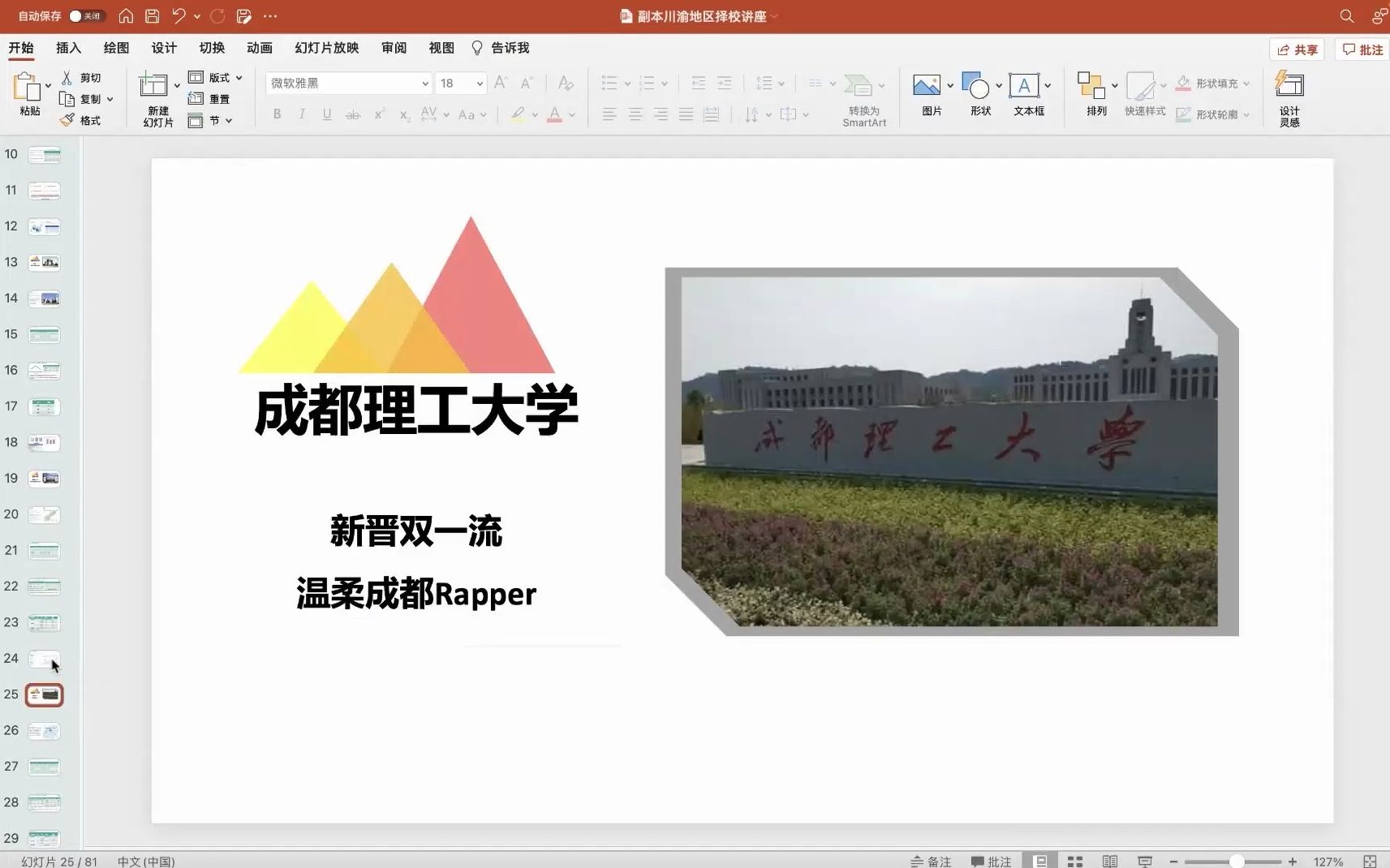Clear all text formatting icon
Viewport: 1390px width, 868px height.
tap(566, 83)
